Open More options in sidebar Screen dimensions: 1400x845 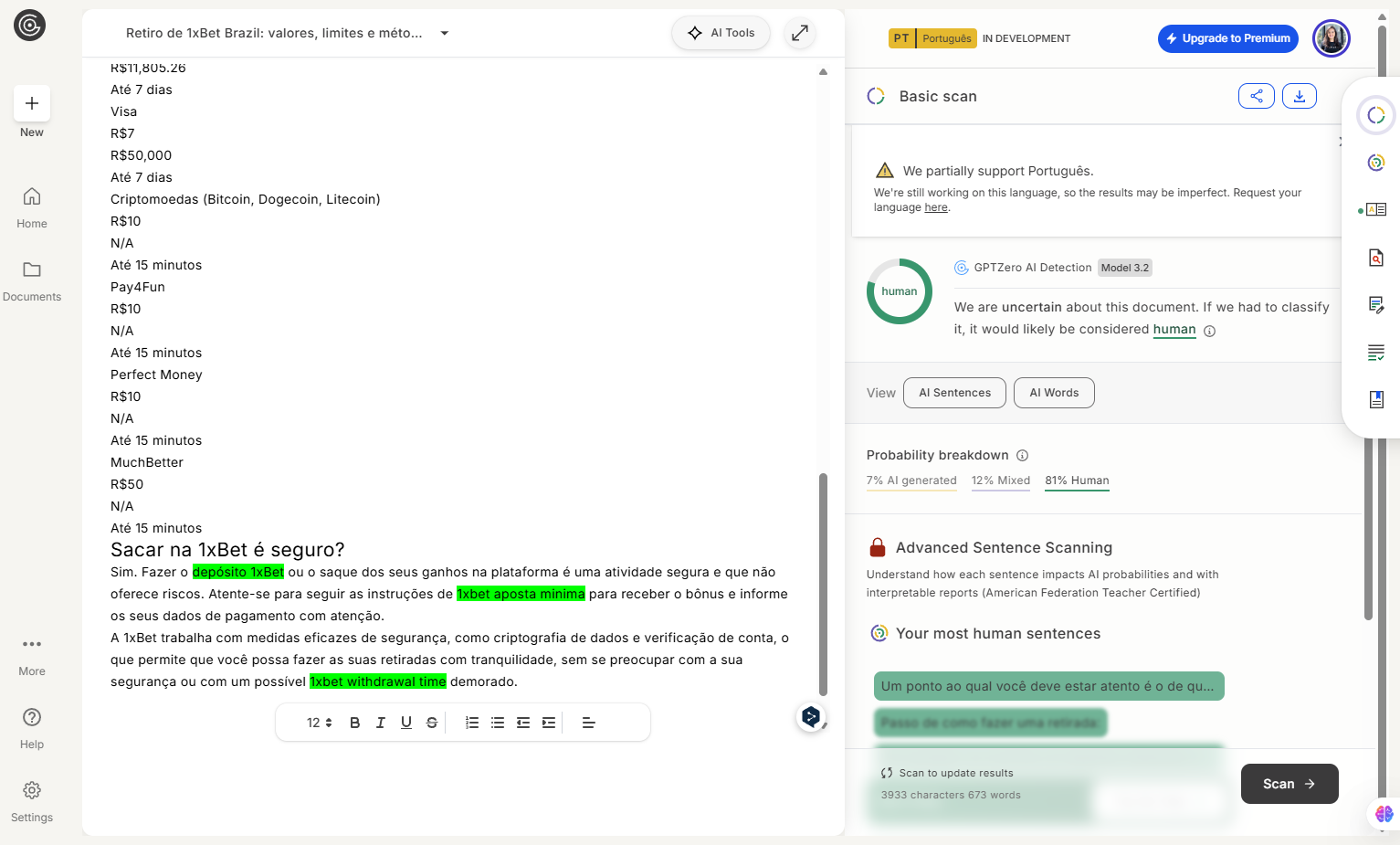(x=32, y=656)
